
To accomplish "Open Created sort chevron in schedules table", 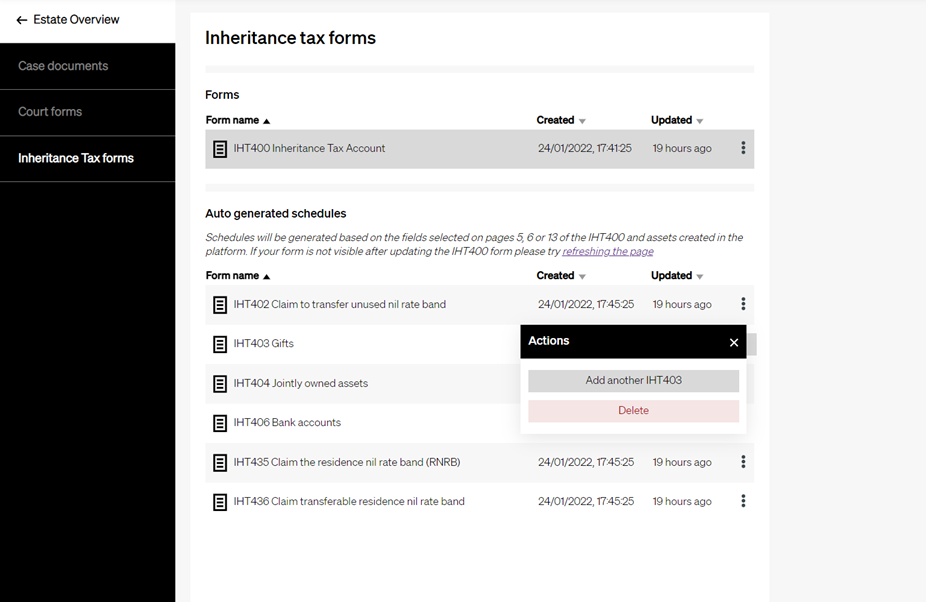I will click(584, 275).
